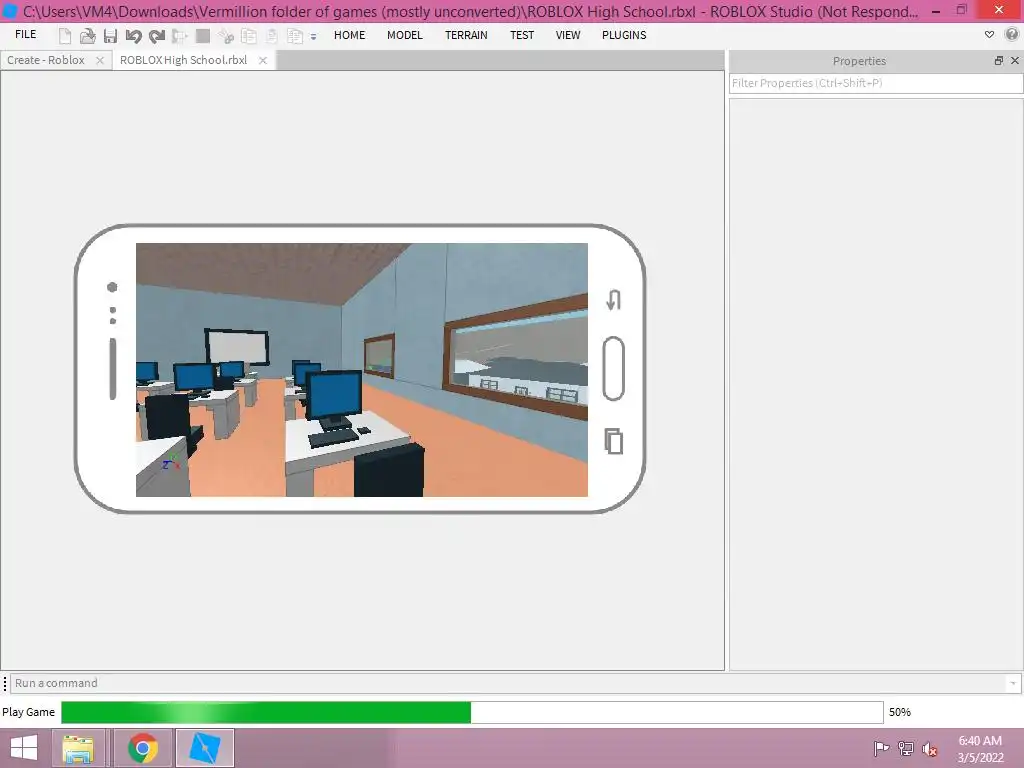Open File Explorer from the taskbar
Viewport: 1024px width, 768px height.
click(78, 748)
